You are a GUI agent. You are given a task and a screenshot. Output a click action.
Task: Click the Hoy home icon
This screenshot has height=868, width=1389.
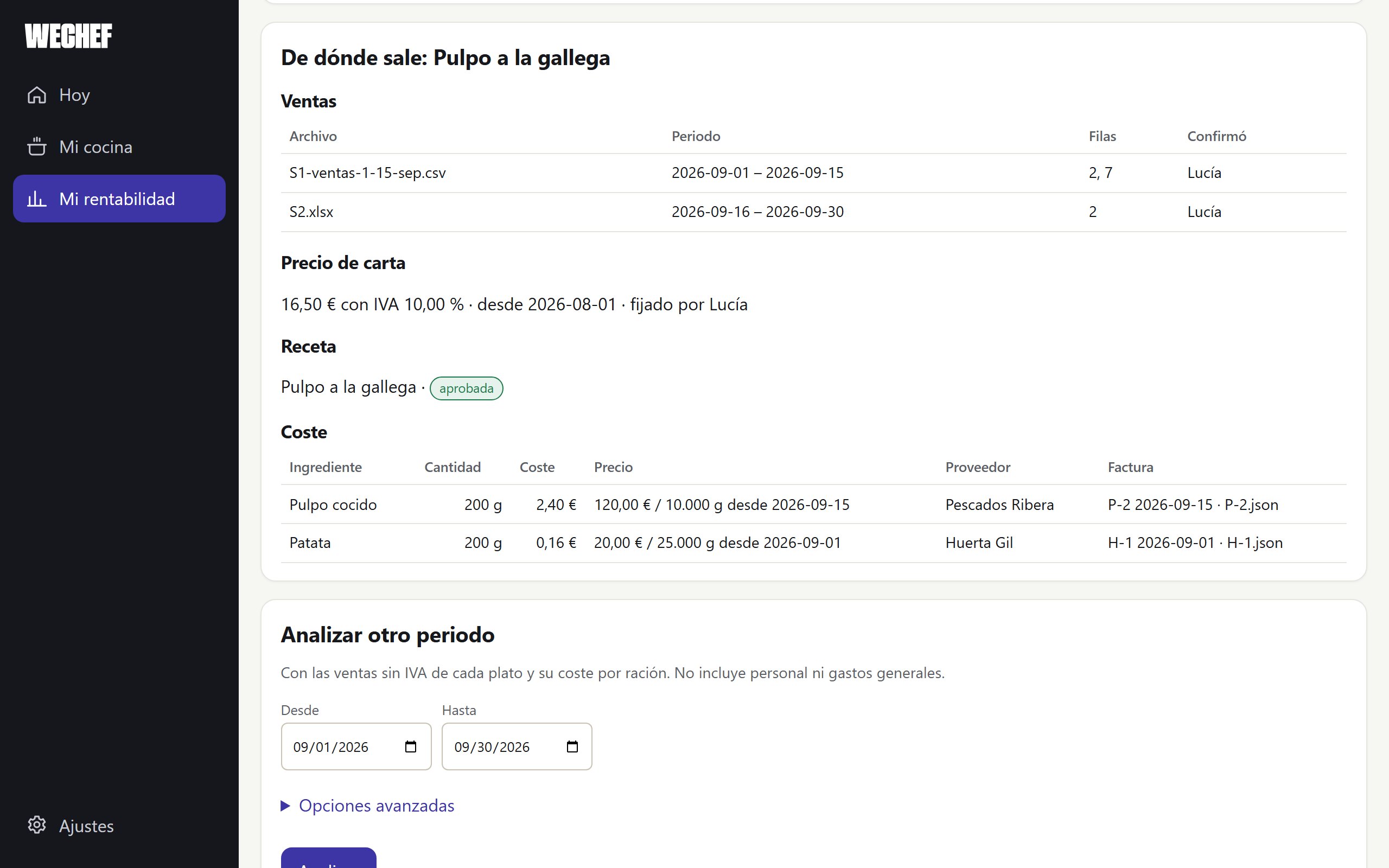[x=37, y=95]
